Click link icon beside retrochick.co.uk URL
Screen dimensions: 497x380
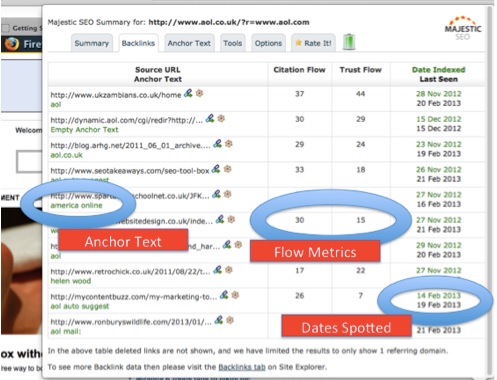point(217,270)
